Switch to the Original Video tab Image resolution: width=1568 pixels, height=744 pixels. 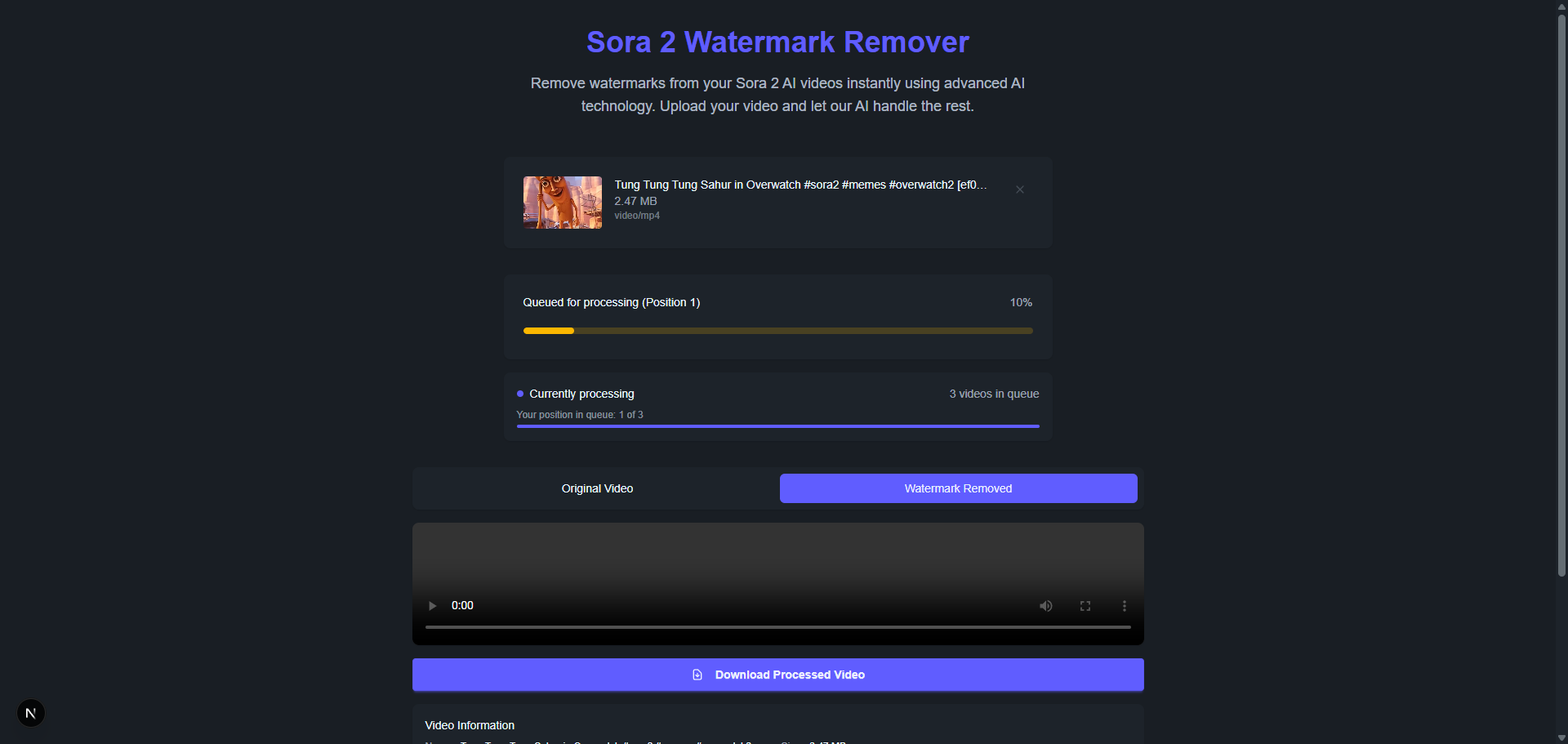[x=597, y=488]
